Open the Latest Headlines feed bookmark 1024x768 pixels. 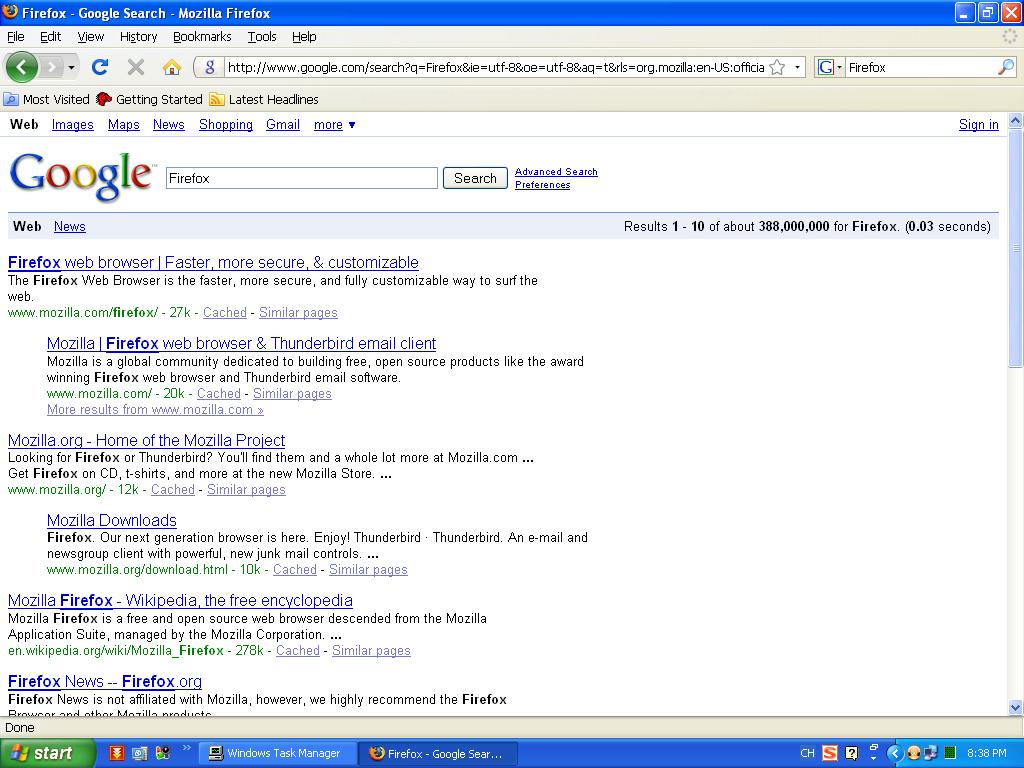point(264,99)
